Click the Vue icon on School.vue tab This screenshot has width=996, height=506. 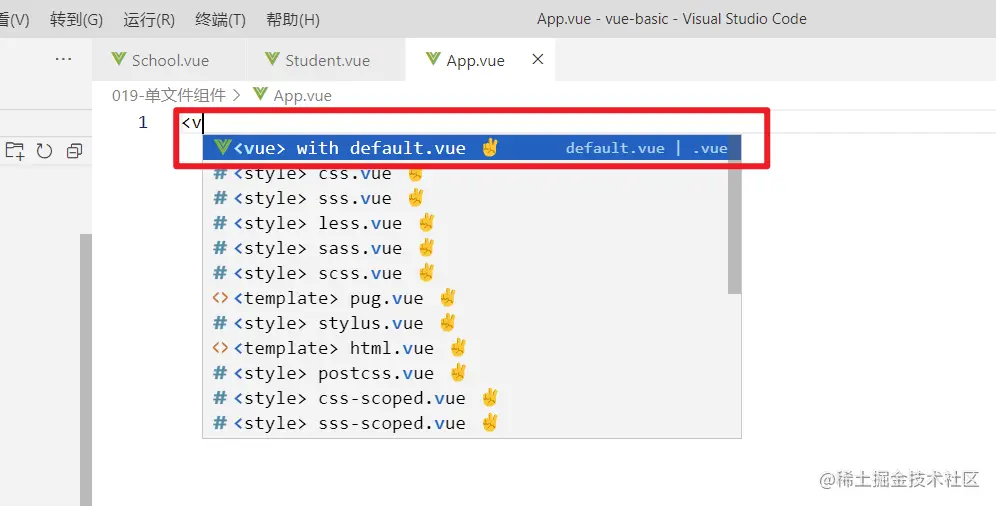point(118,59)
